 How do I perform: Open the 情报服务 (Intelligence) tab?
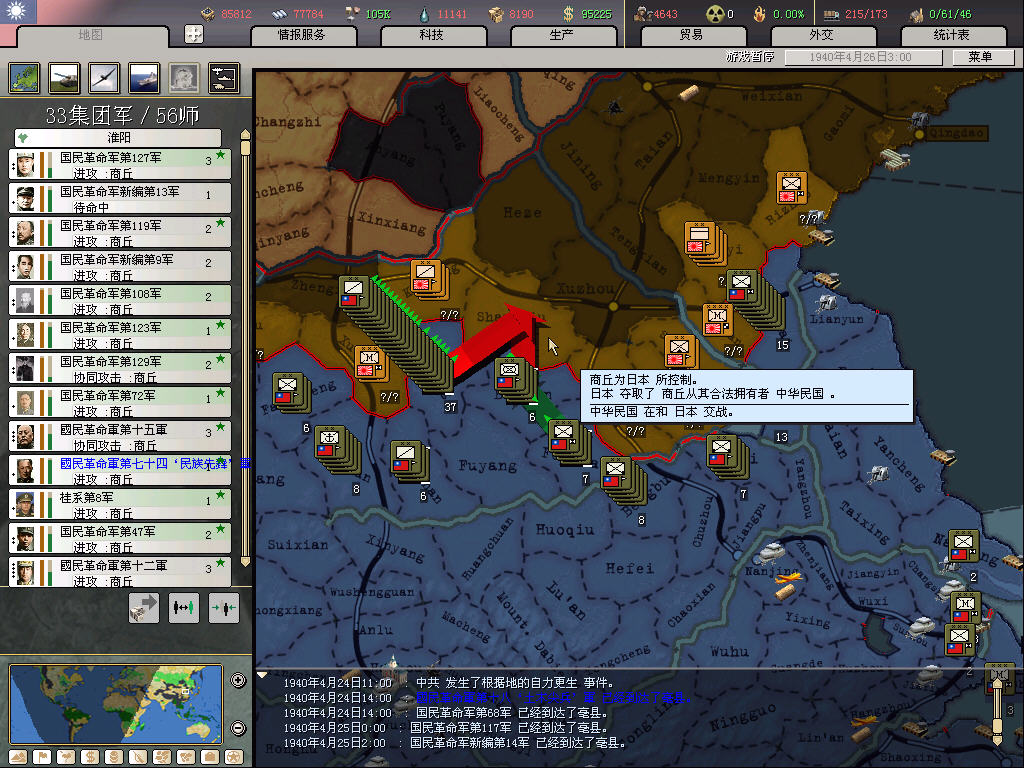click(302, 35)
